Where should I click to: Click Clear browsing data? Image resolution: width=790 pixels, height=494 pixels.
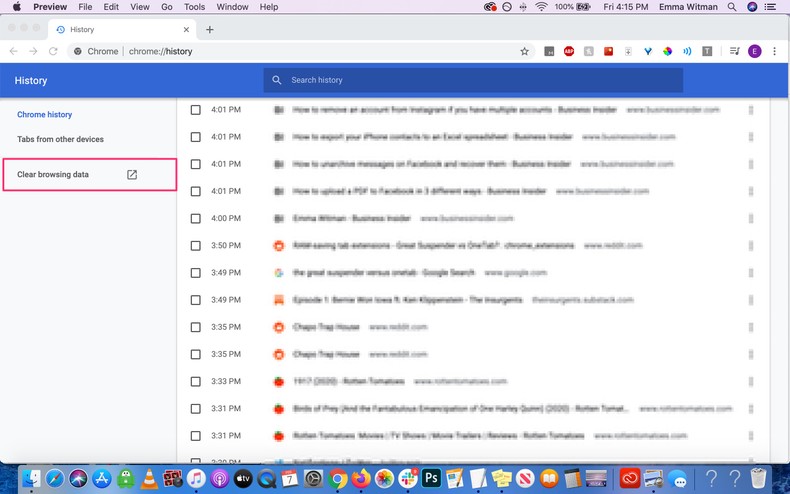54,175
